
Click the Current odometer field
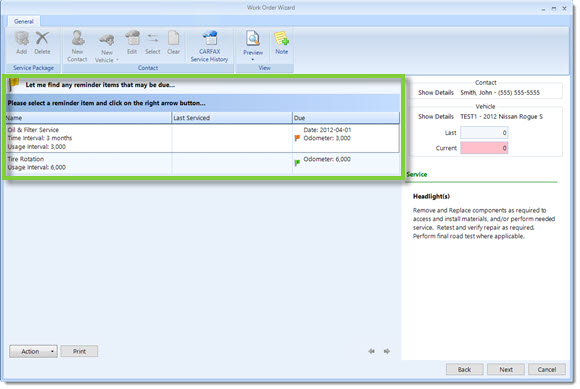484,148
